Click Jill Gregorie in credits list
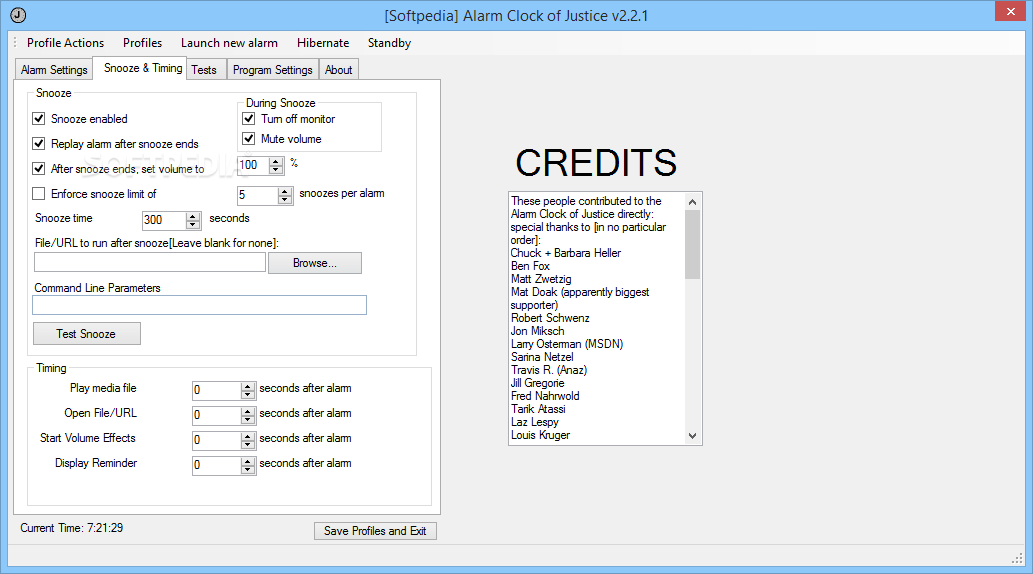The image size is (1033, 574). (538, 383)
